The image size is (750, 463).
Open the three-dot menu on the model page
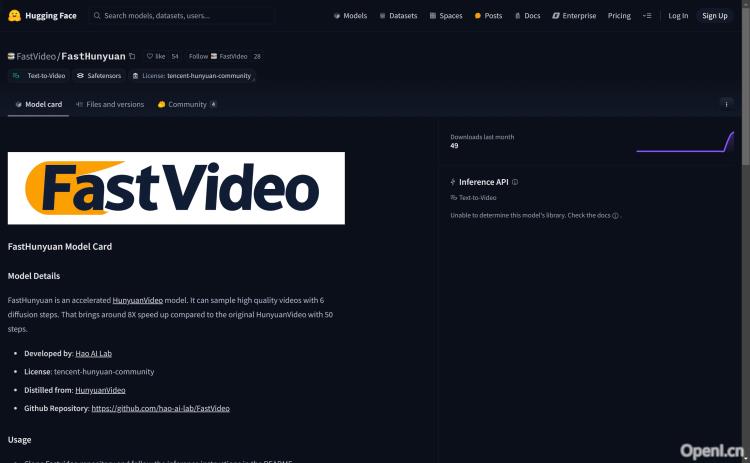pyautogui.click(x=727, y=103)
